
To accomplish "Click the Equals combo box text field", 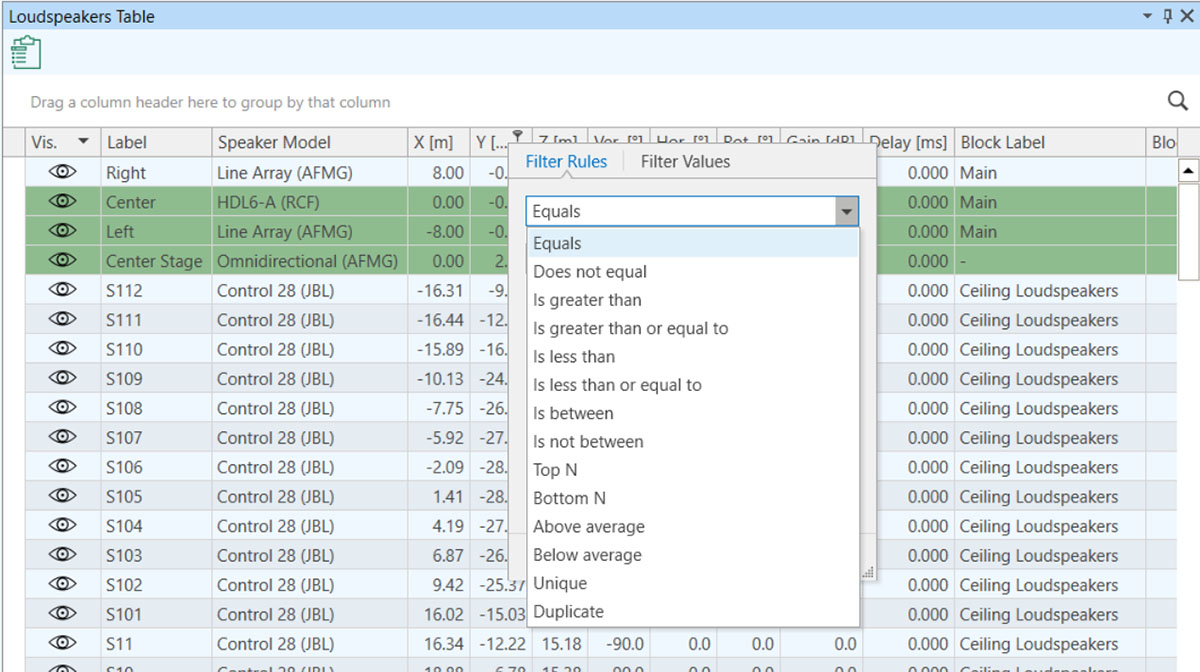I will click(x=682, y=211).
